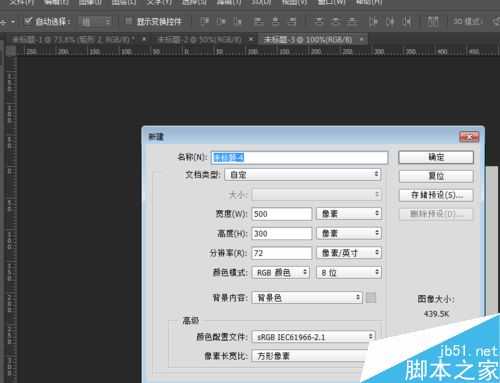Click the 高度 field showing 300
The image size is (500, 383).
point(282,233)
